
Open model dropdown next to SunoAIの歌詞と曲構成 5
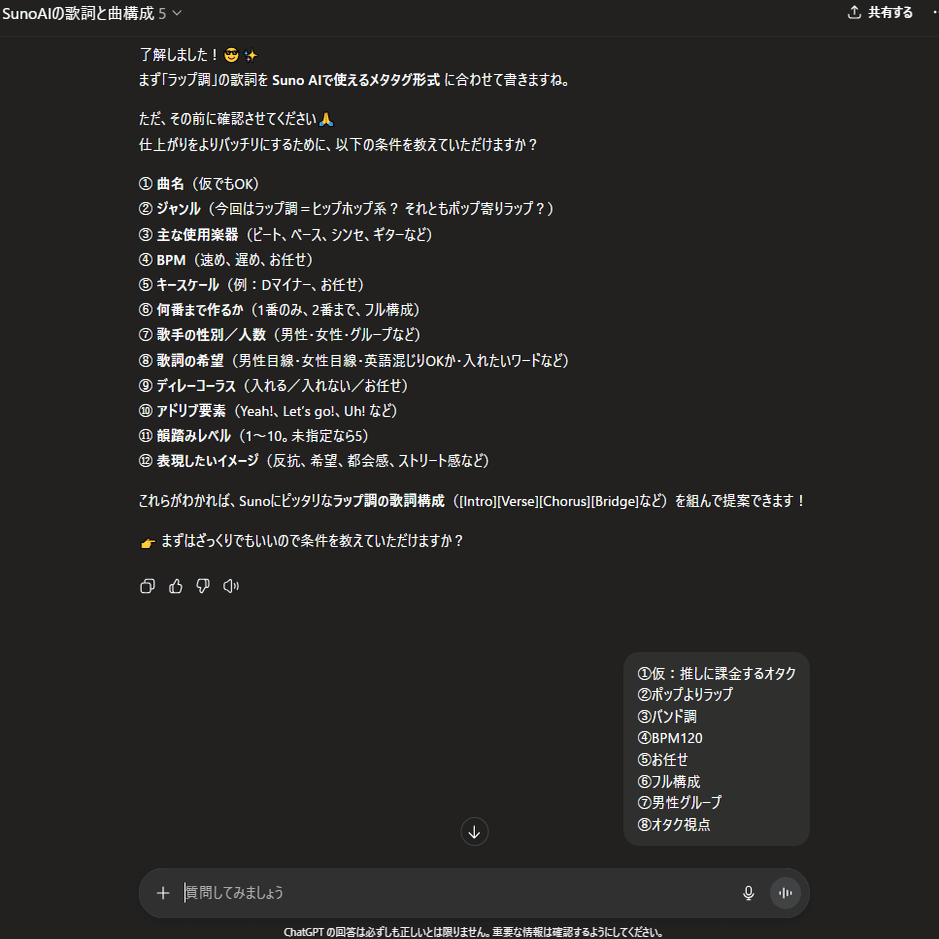point(169,13)
